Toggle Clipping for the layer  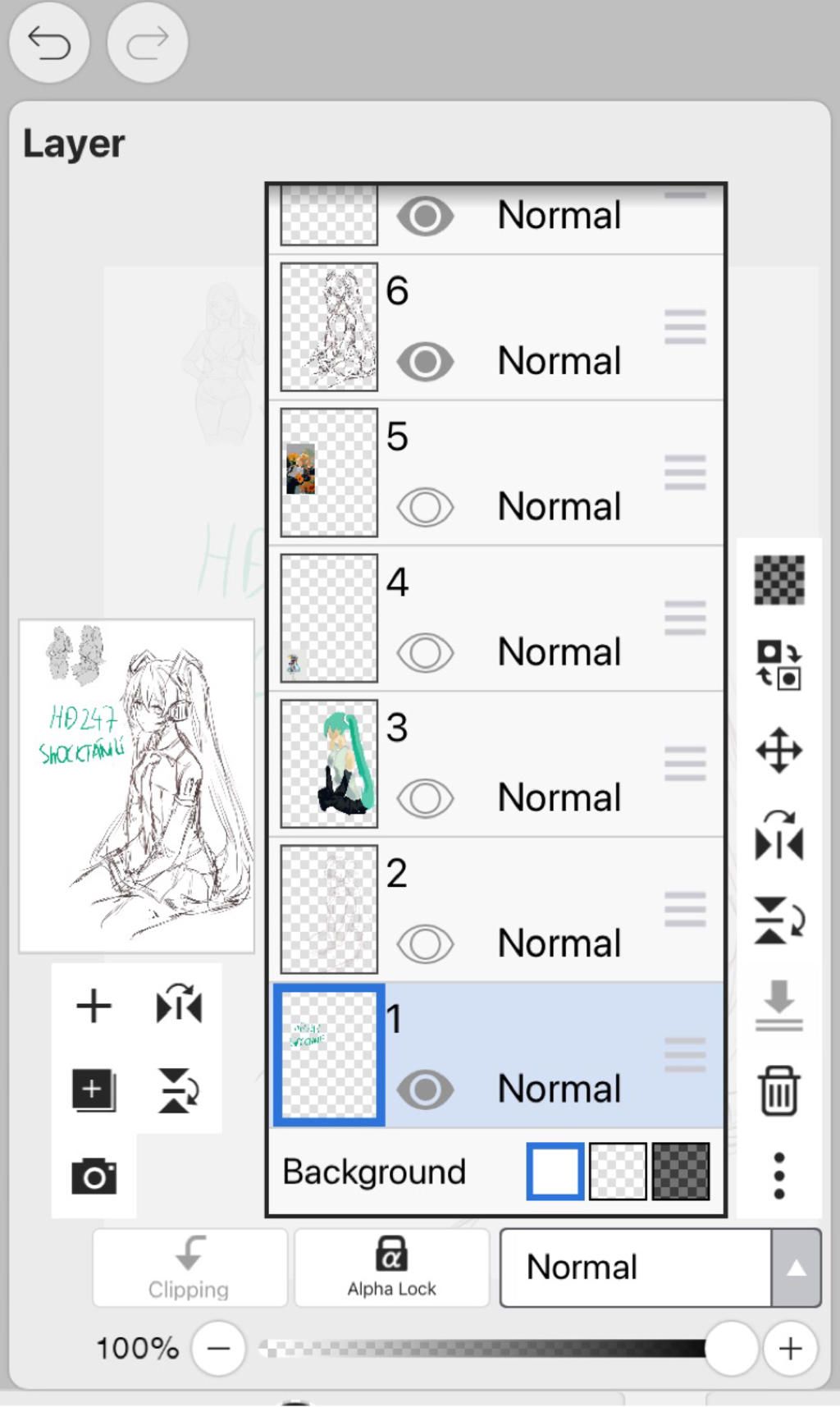(x=189, y=1268)
